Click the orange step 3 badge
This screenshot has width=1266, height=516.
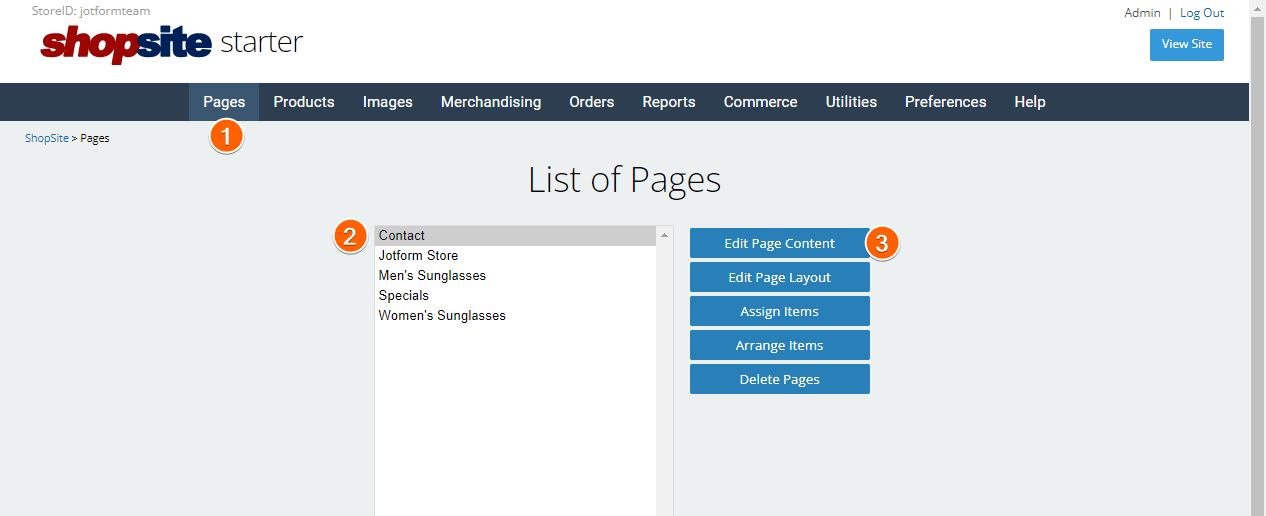pyautogui.click(x=881, y=243)
